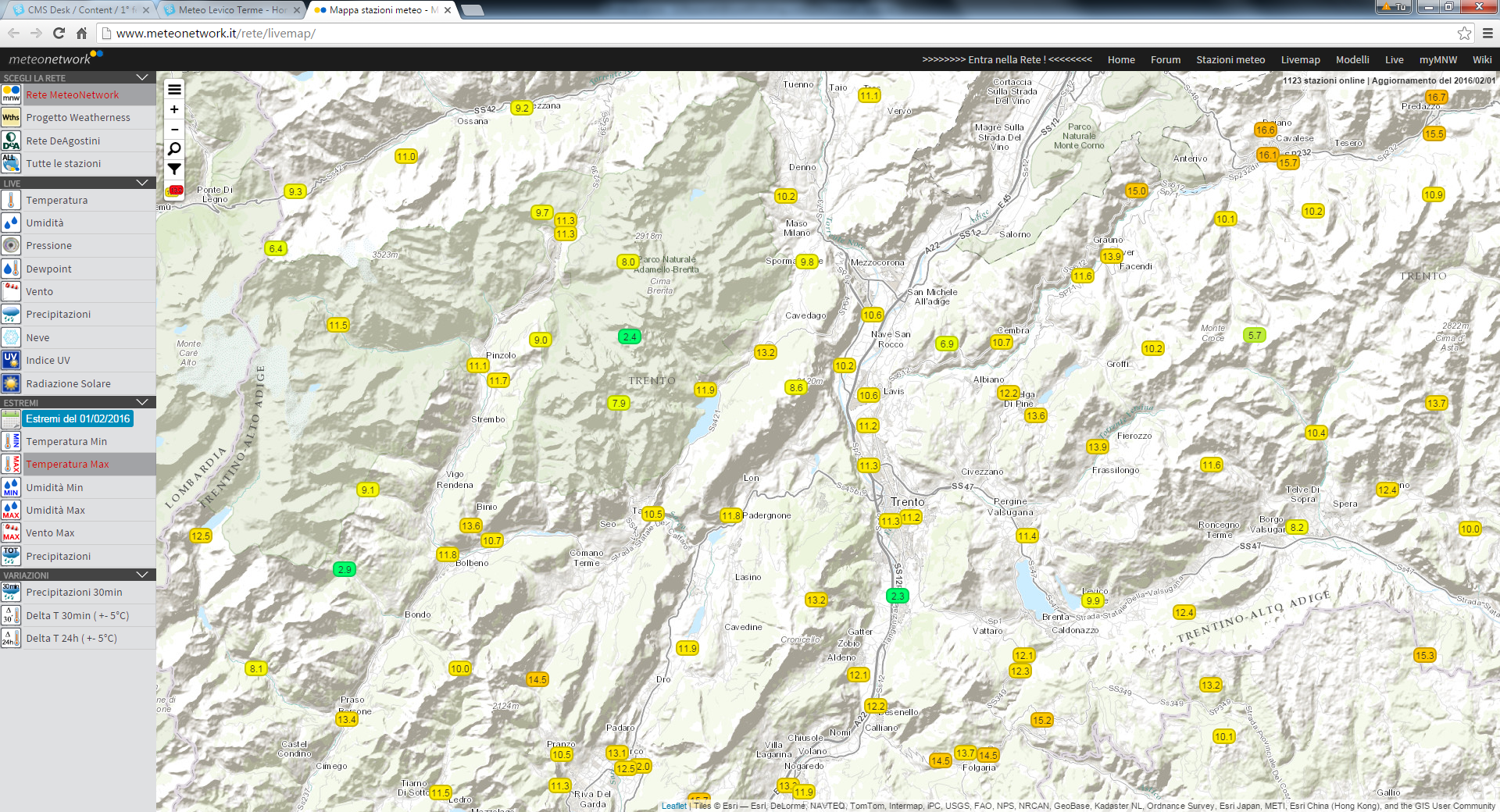
Task: Collapse the LIVE section header
Action: (x=142, y=183)
